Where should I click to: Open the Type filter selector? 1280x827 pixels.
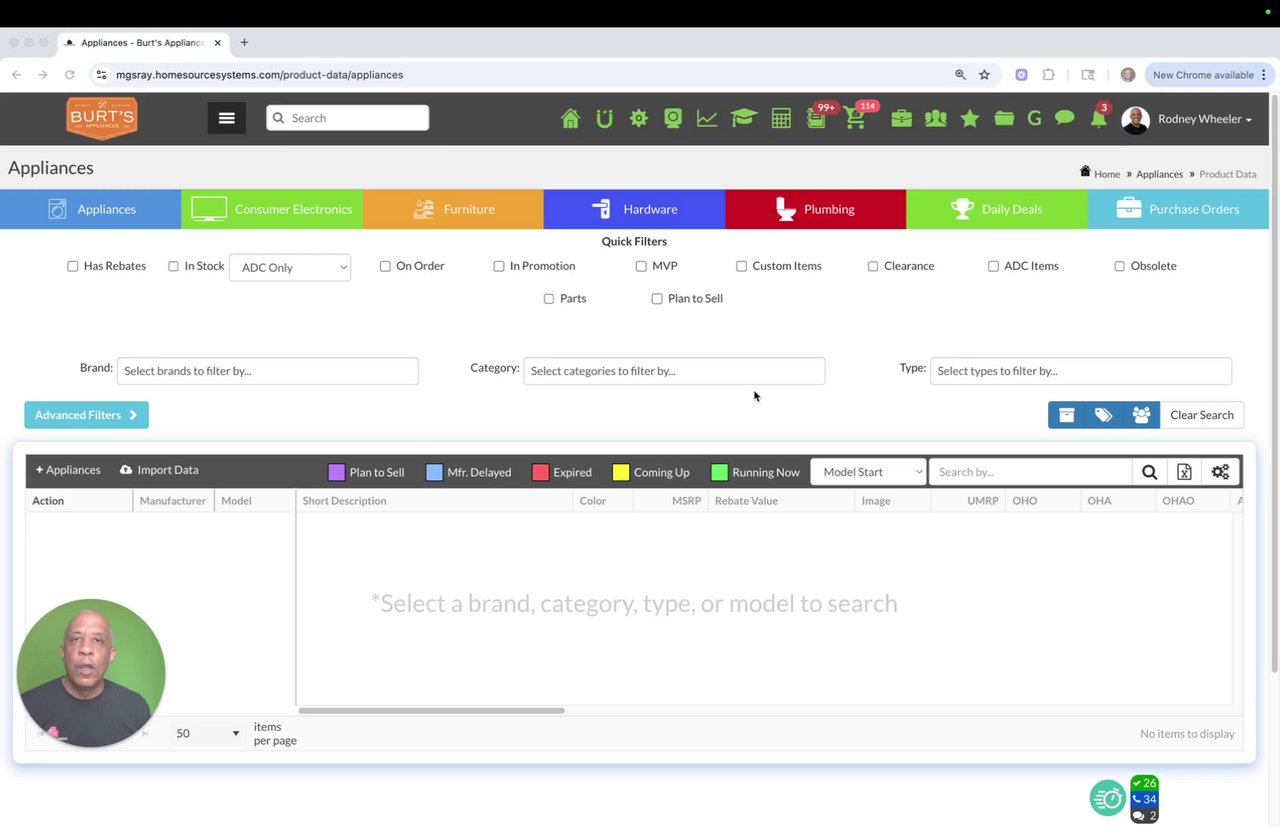coord(1081,371)
